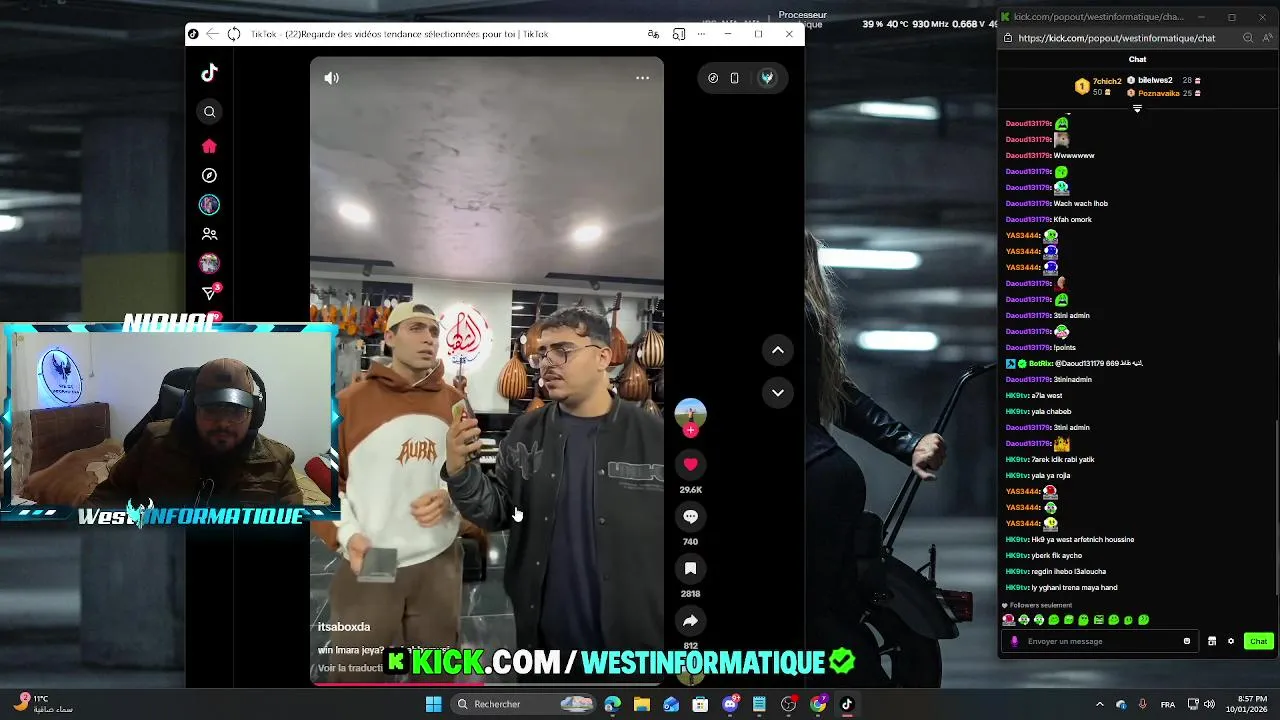Viewport: 1280px width, 720px height.
Task: Open Windows Start menu
Action: click(433, 704)
